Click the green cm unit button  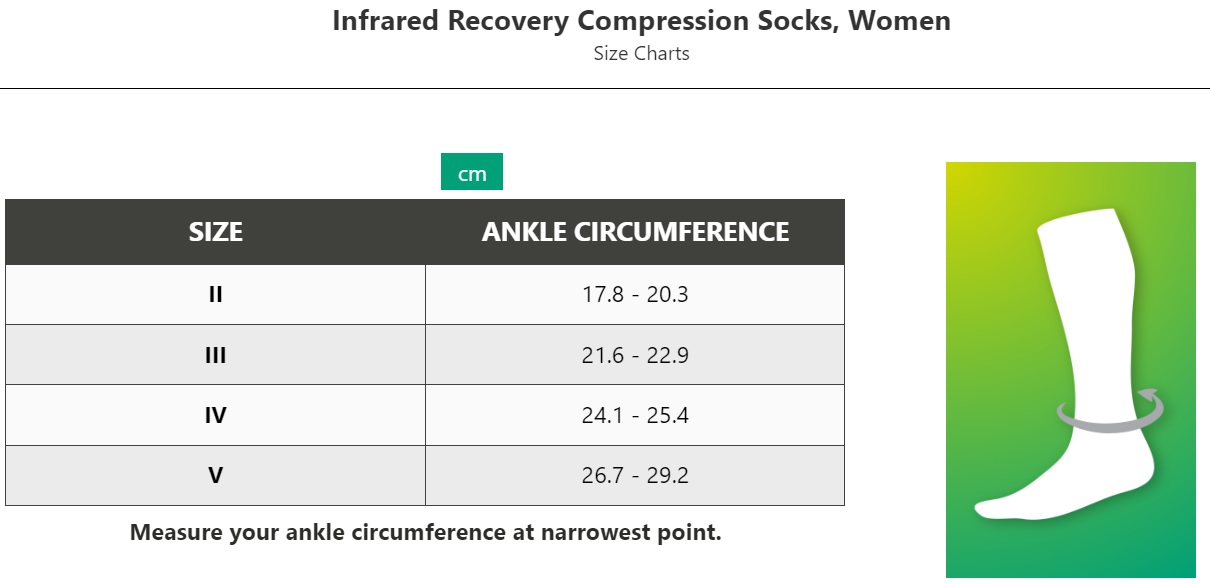471,172
